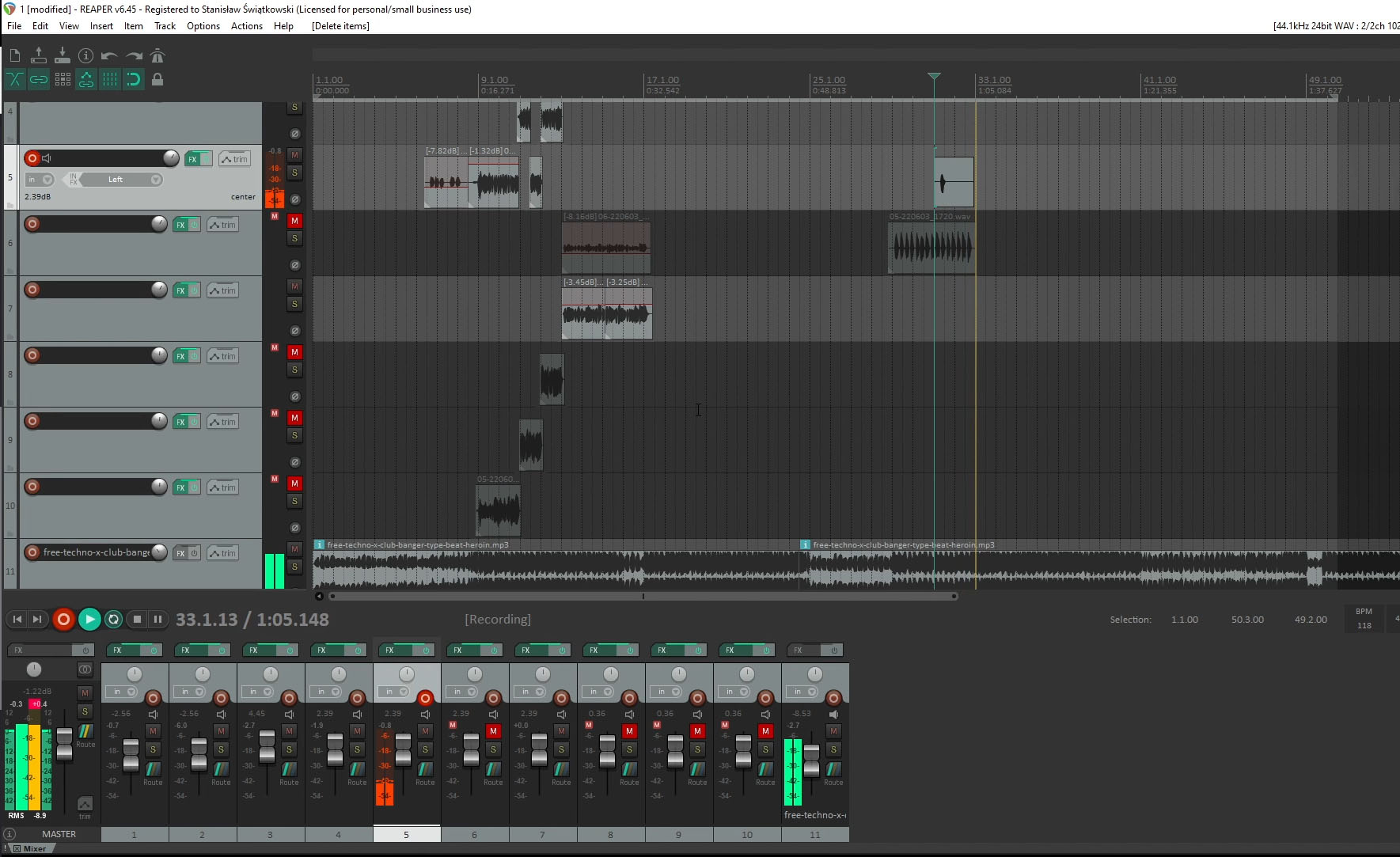Toggle item grouping link icon

(38, 79)
